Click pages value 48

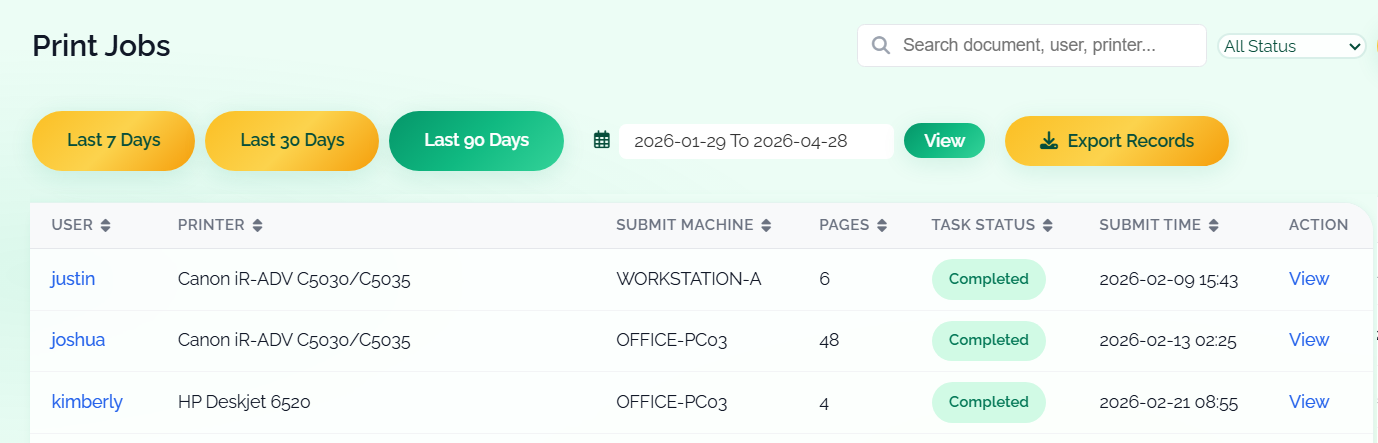click(829, 341)
